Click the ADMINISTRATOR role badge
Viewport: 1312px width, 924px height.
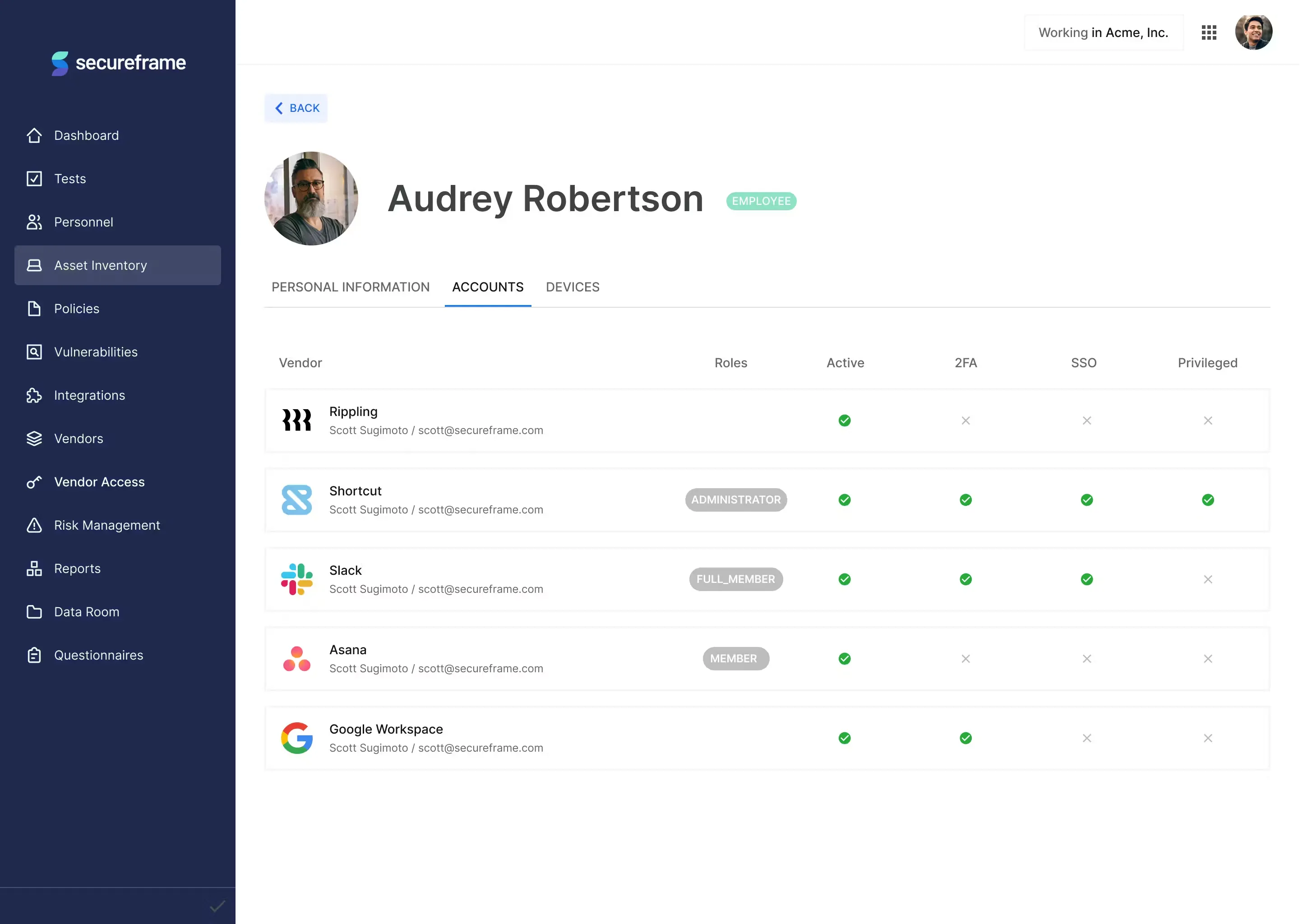coord(735,500)
